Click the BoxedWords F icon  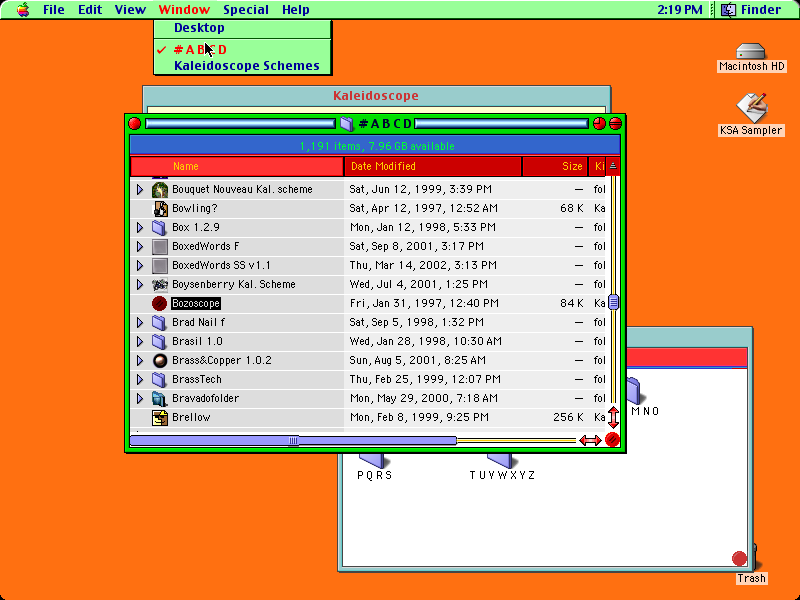coord(160,246)
